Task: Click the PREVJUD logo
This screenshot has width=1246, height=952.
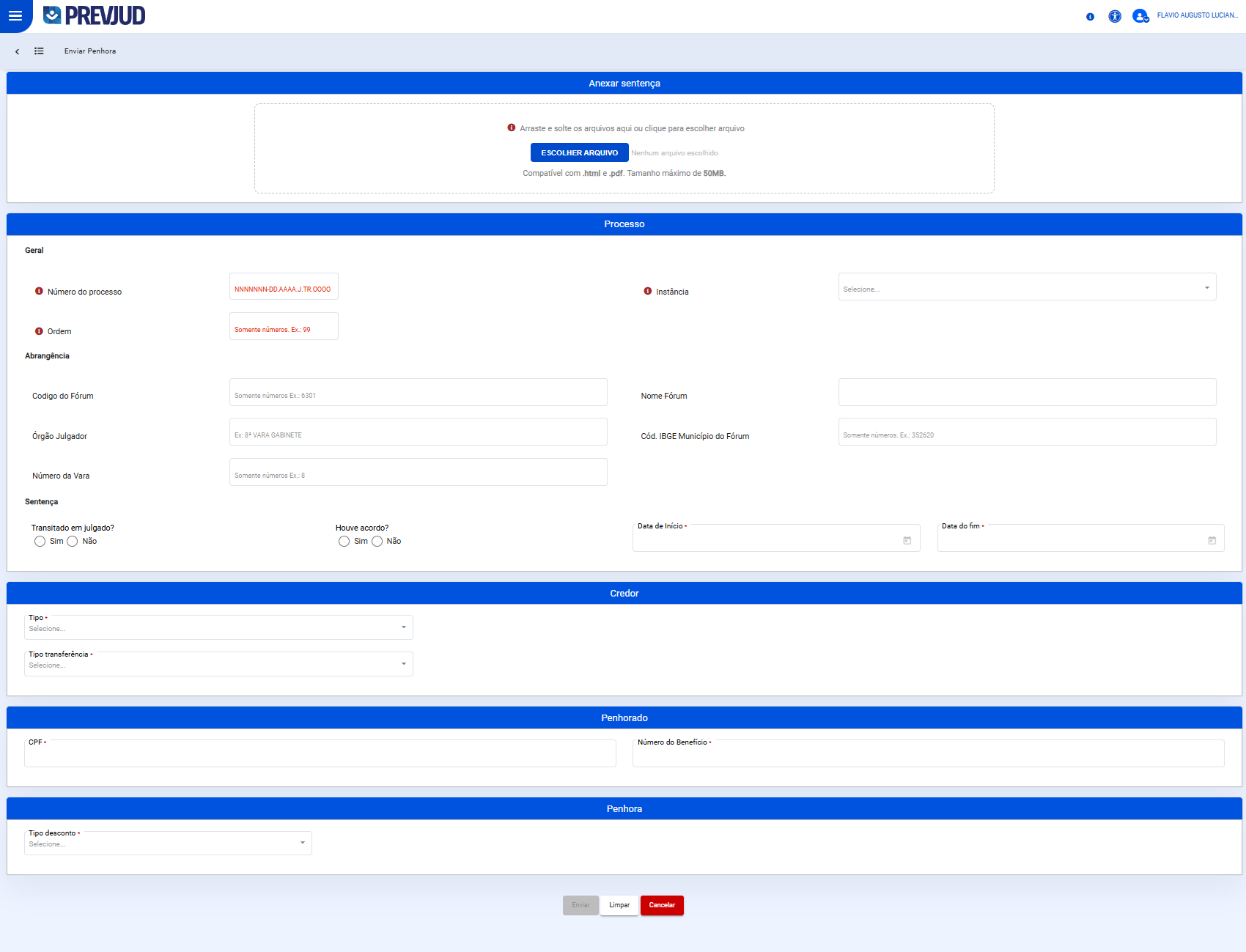Action: tap(95, 15)
